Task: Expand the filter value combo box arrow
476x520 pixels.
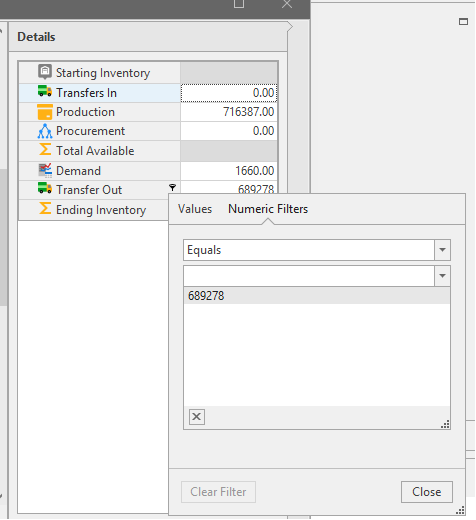Action: [442, 276]
